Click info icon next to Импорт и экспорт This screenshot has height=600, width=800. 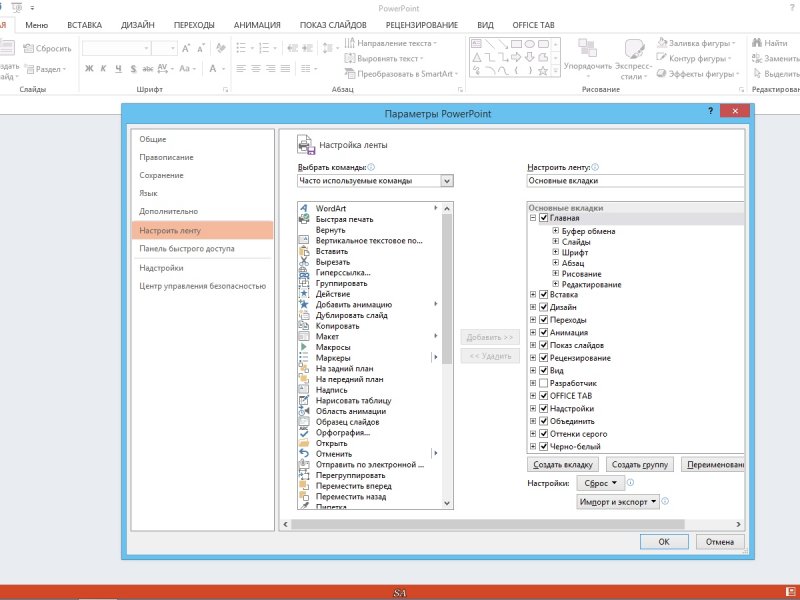tap(665, 502)
